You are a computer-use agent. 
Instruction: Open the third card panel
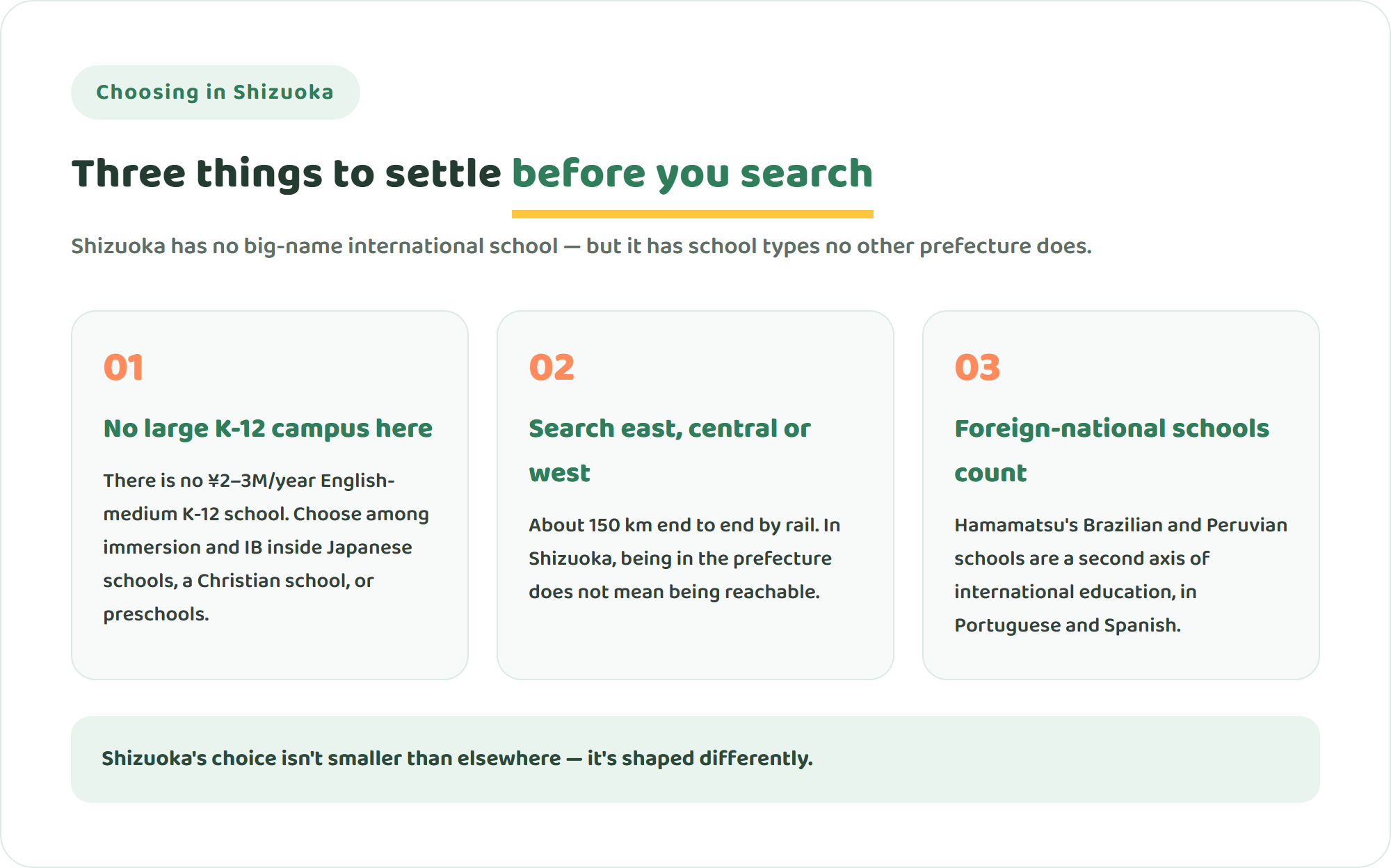(1121, 495)
